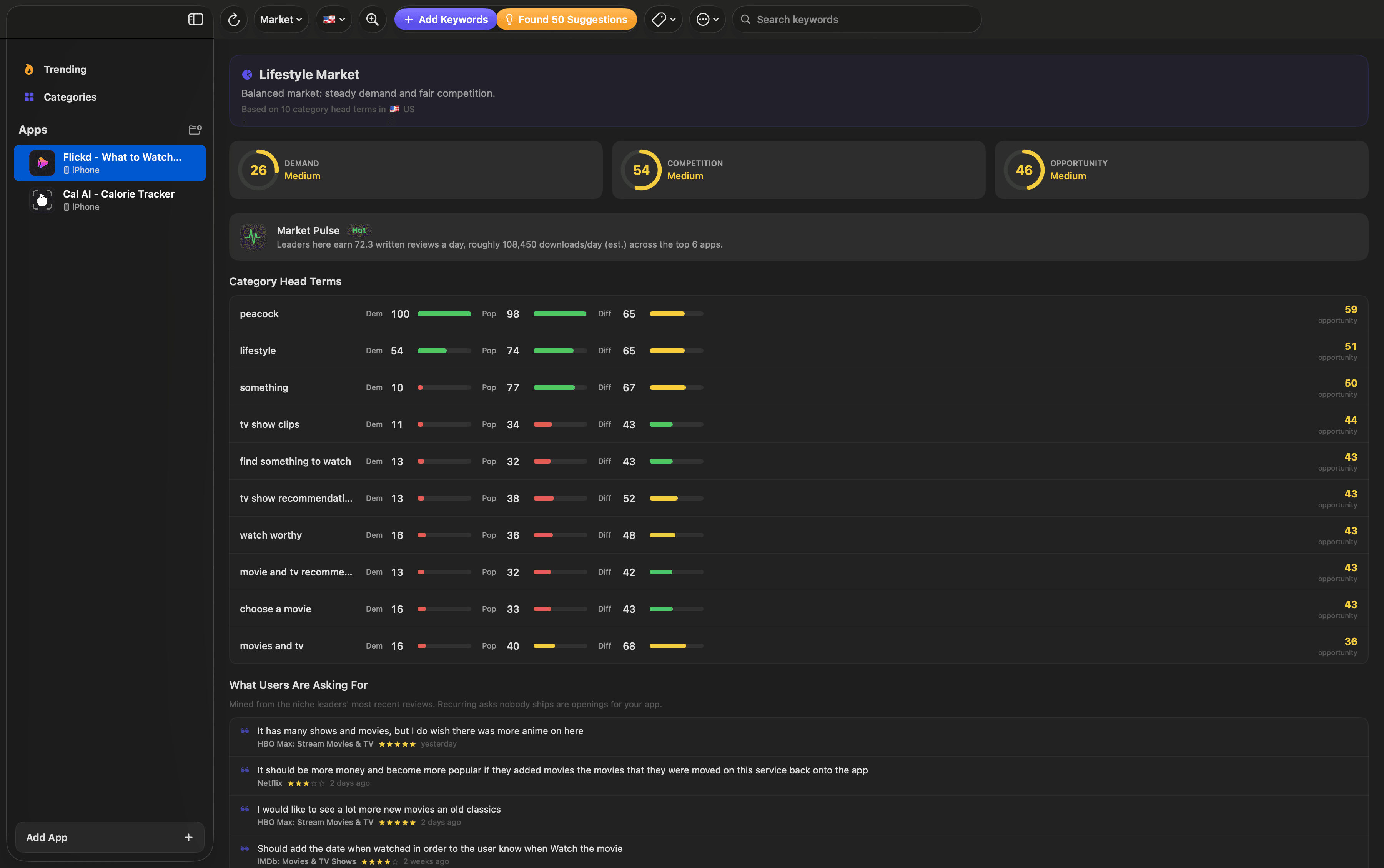This screenshot has height=868, width=1384.
Task: Open the Market view dropdown
Action: coord(281,20)
